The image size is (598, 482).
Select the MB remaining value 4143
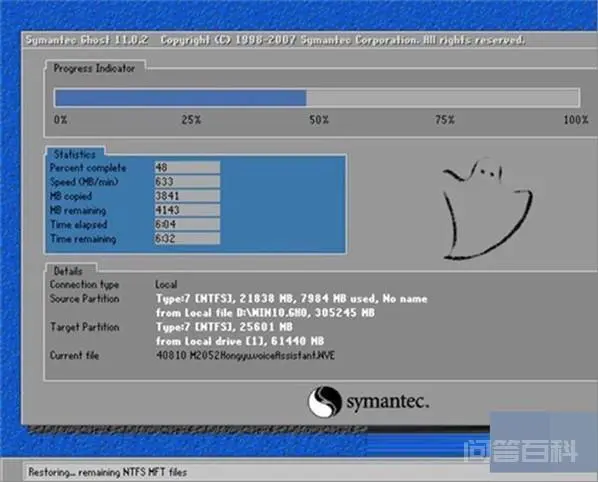coord(187,210)
